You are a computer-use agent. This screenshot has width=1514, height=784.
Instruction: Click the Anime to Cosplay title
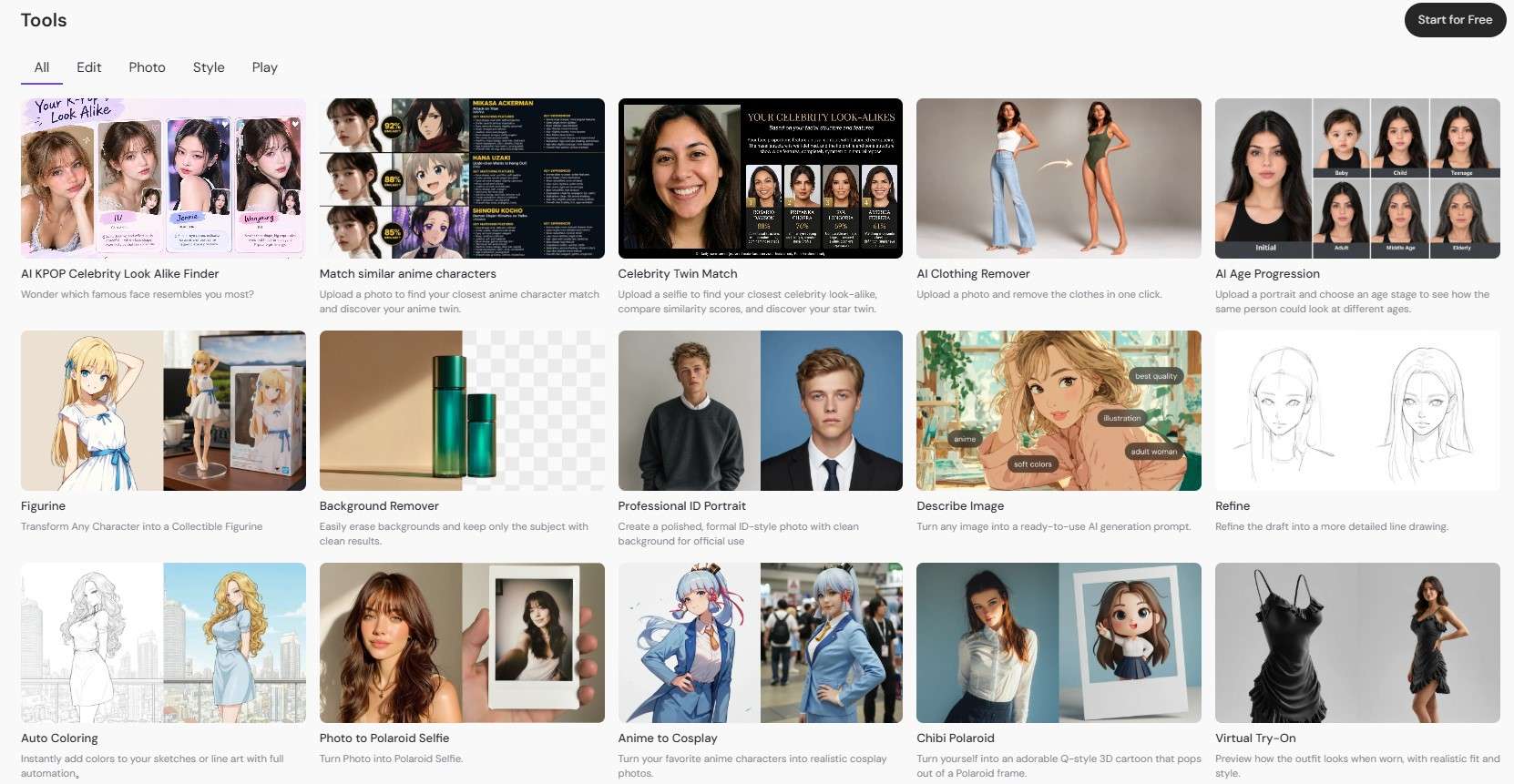(x=668, y=738)
